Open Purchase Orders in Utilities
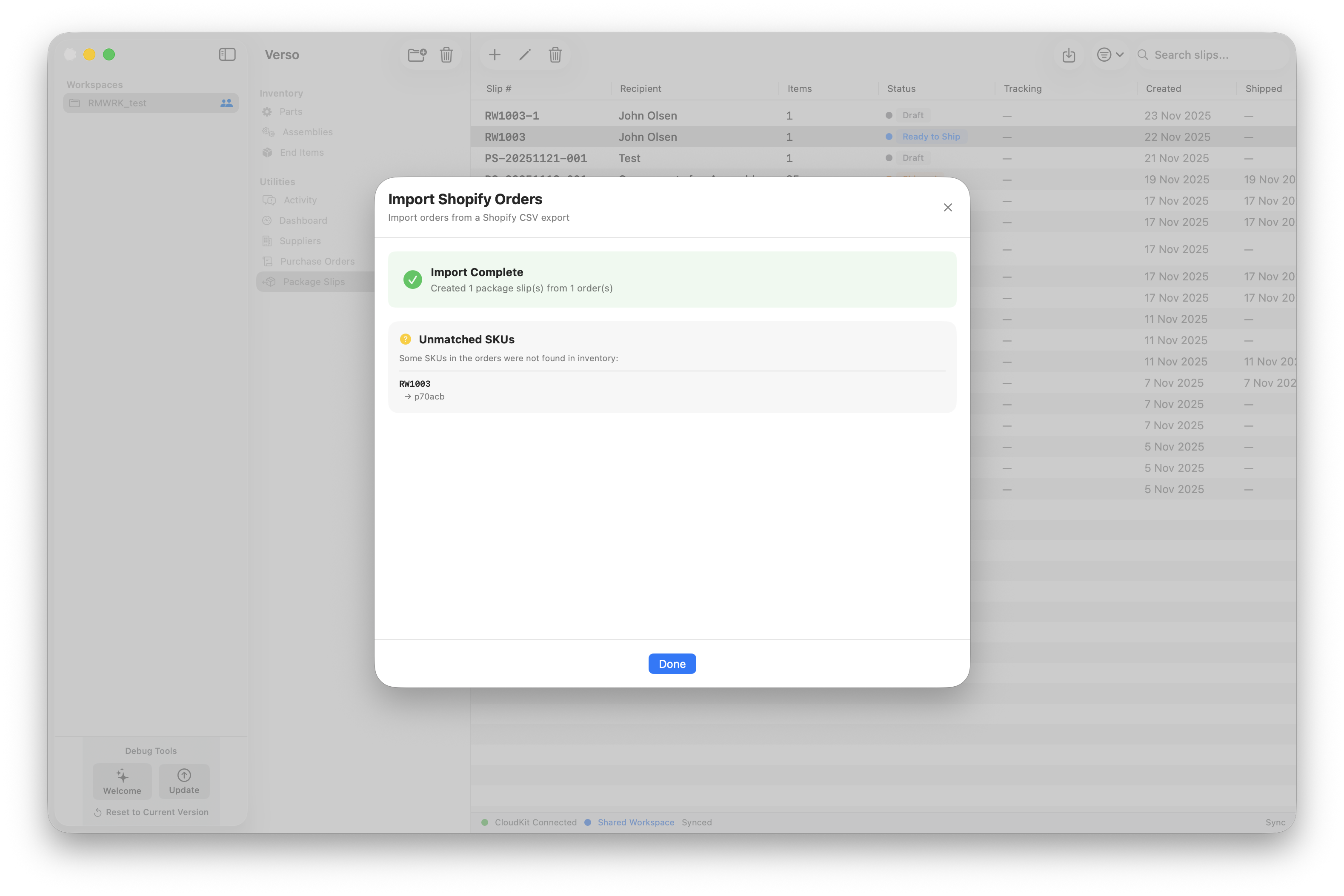Screen dimensions: 1344x896 317,262
